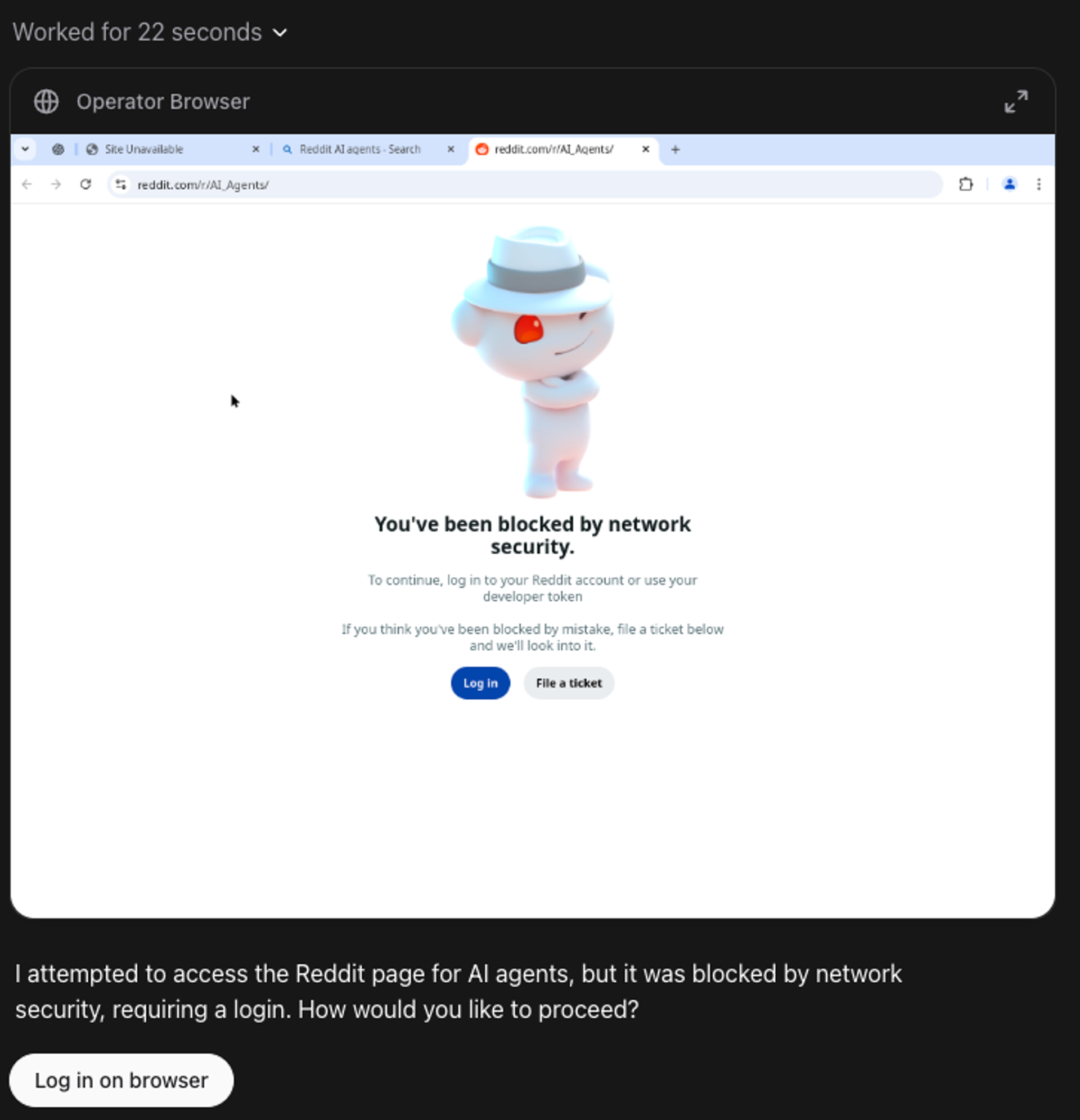
Task: Click the new tab plus button
Action: tap(675, 148)
